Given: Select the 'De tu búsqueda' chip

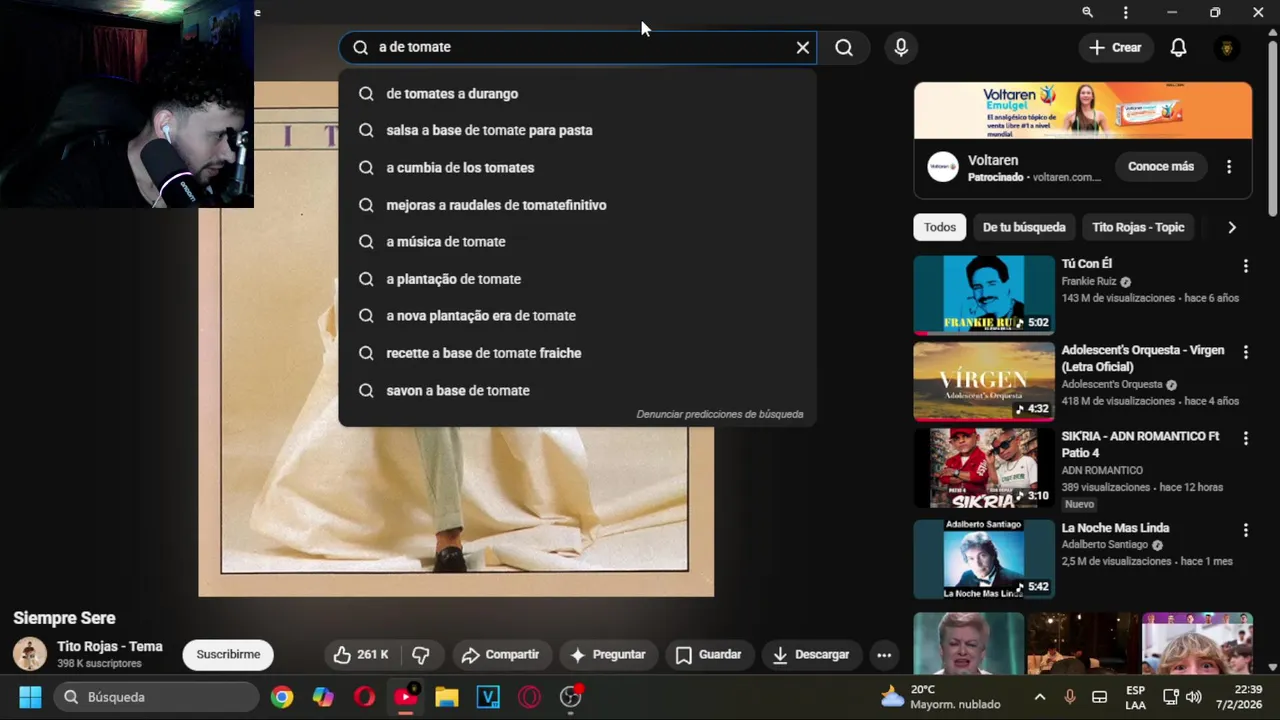Looking at the screenshot, I should point(1024,227).
